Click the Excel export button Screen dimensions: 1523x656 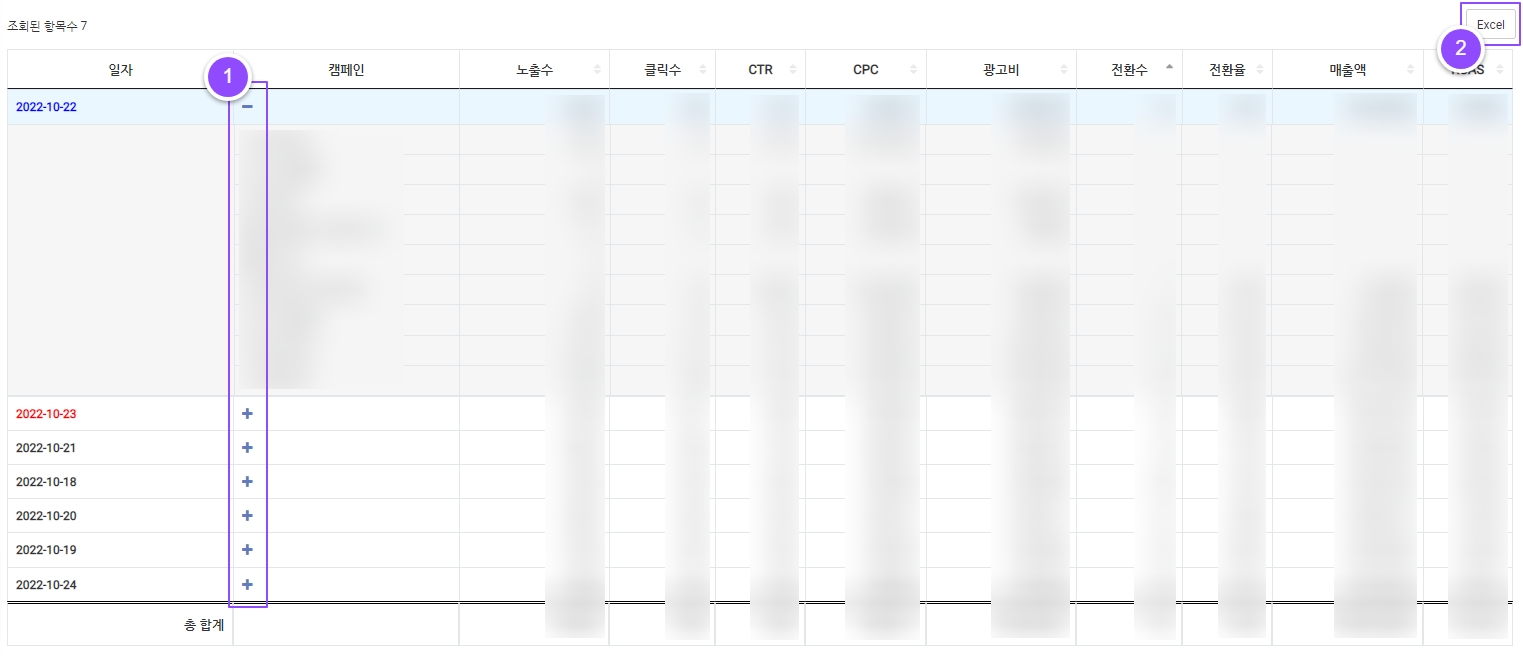pyautogui.click(x=1490, y=25)
